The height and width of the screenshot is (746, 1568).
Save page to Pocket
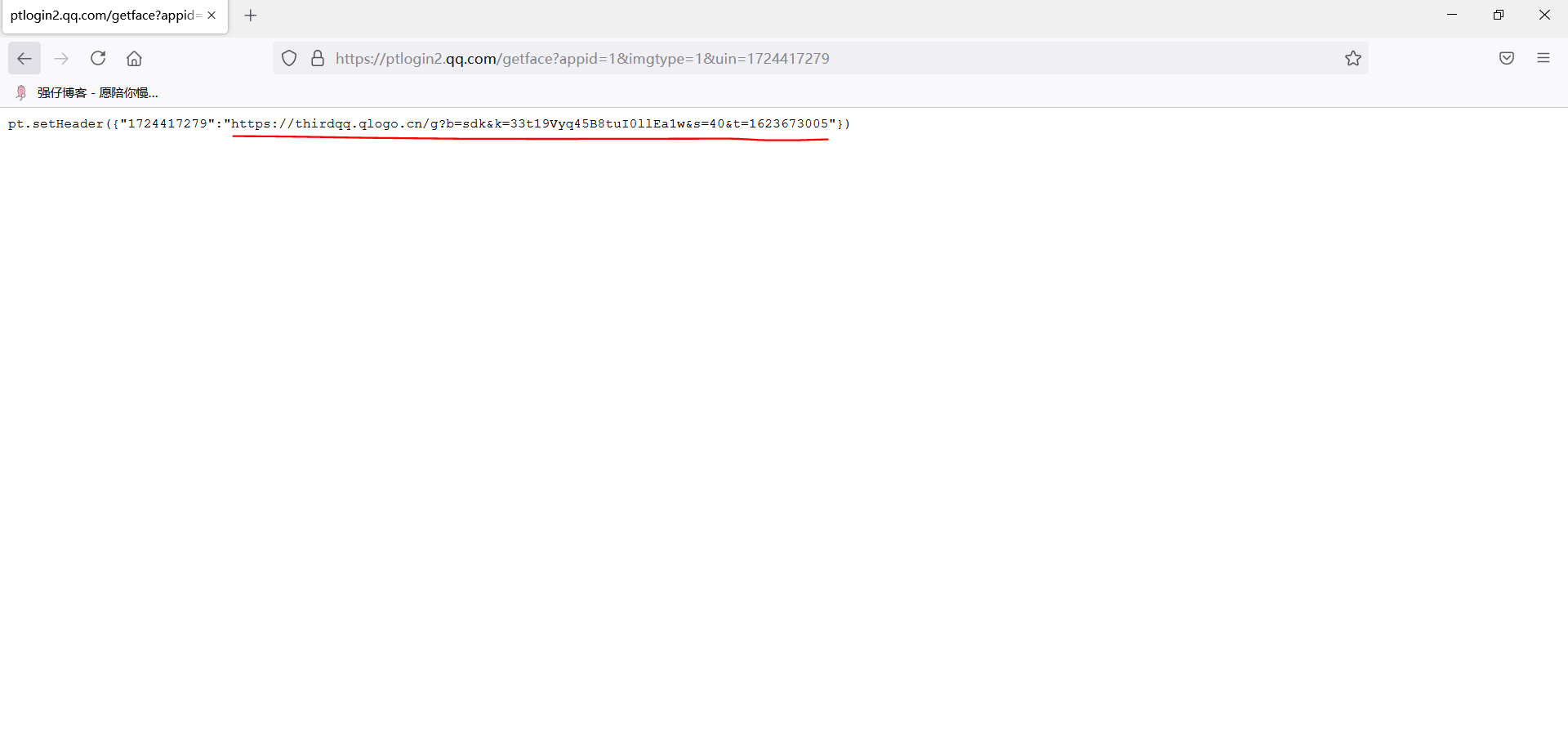click(x=1507, y=59)
